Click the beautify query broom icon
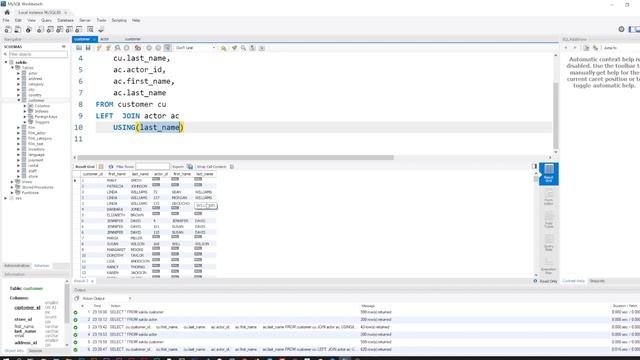Image resolution: width=640 pixels, height=360 pixels. pyautogui.click(x=234, y=48)
